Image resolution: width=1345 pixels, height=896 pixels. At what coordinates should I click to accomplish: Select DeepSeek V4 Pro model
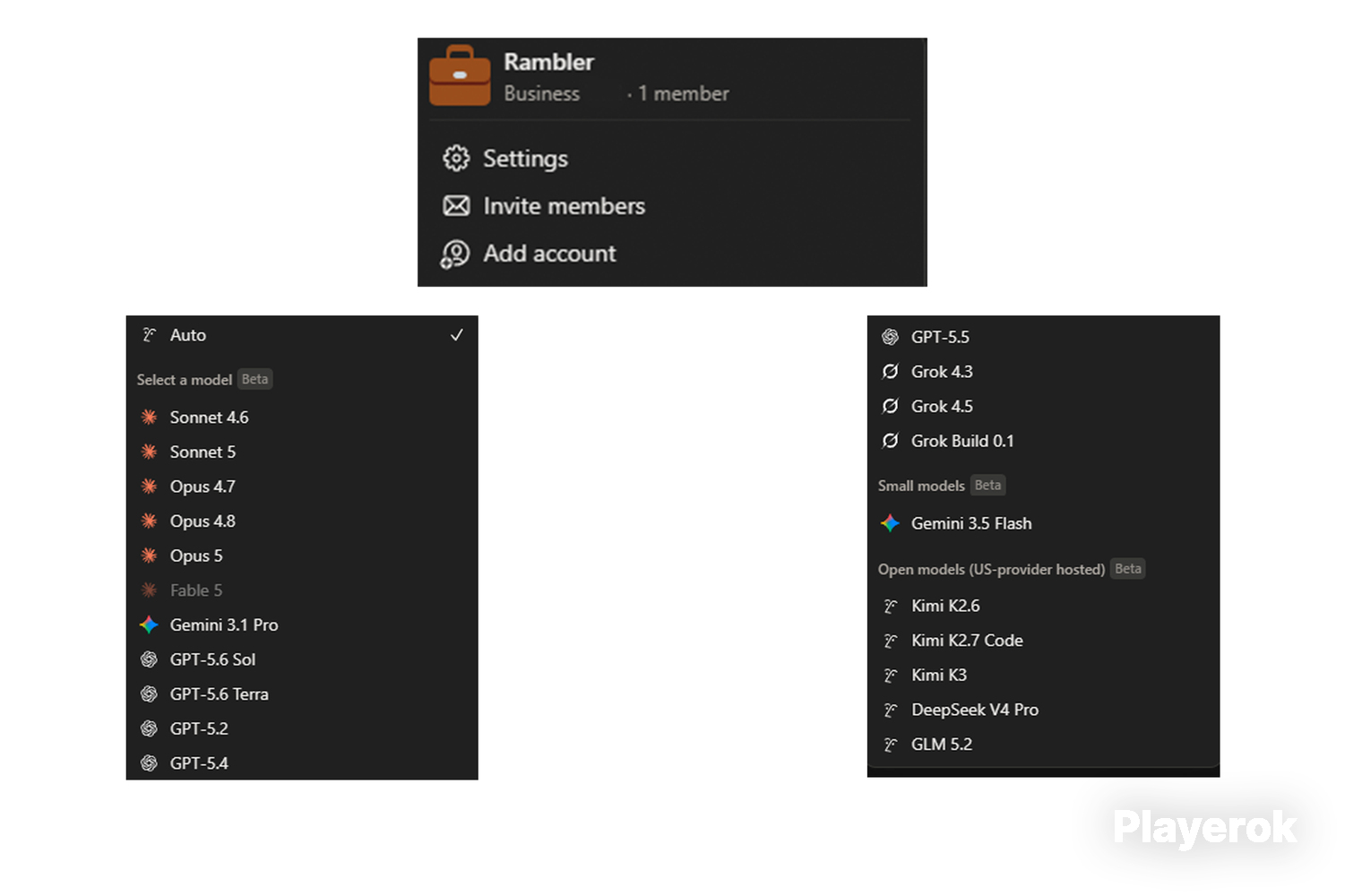1043,710
